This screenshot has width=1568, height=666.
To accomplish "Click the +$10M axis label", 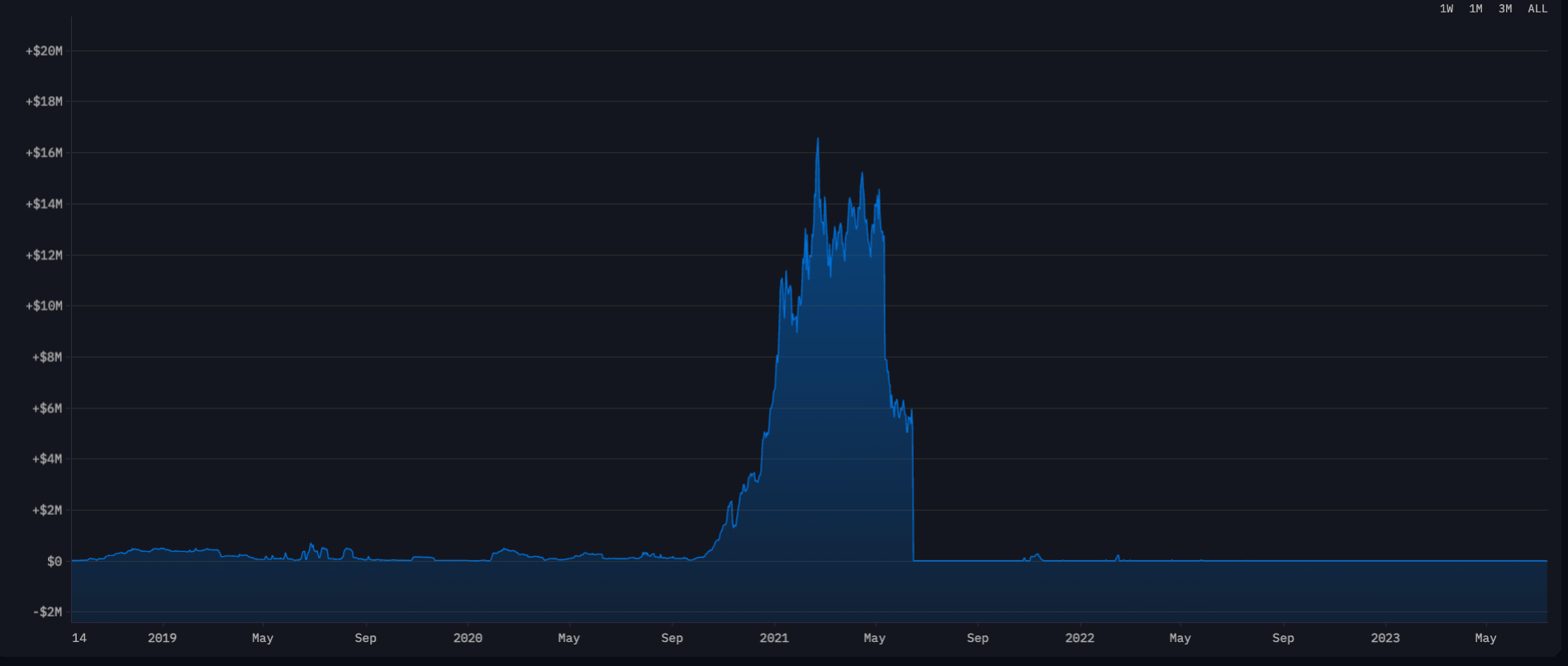I will click(x=44, y=306).
